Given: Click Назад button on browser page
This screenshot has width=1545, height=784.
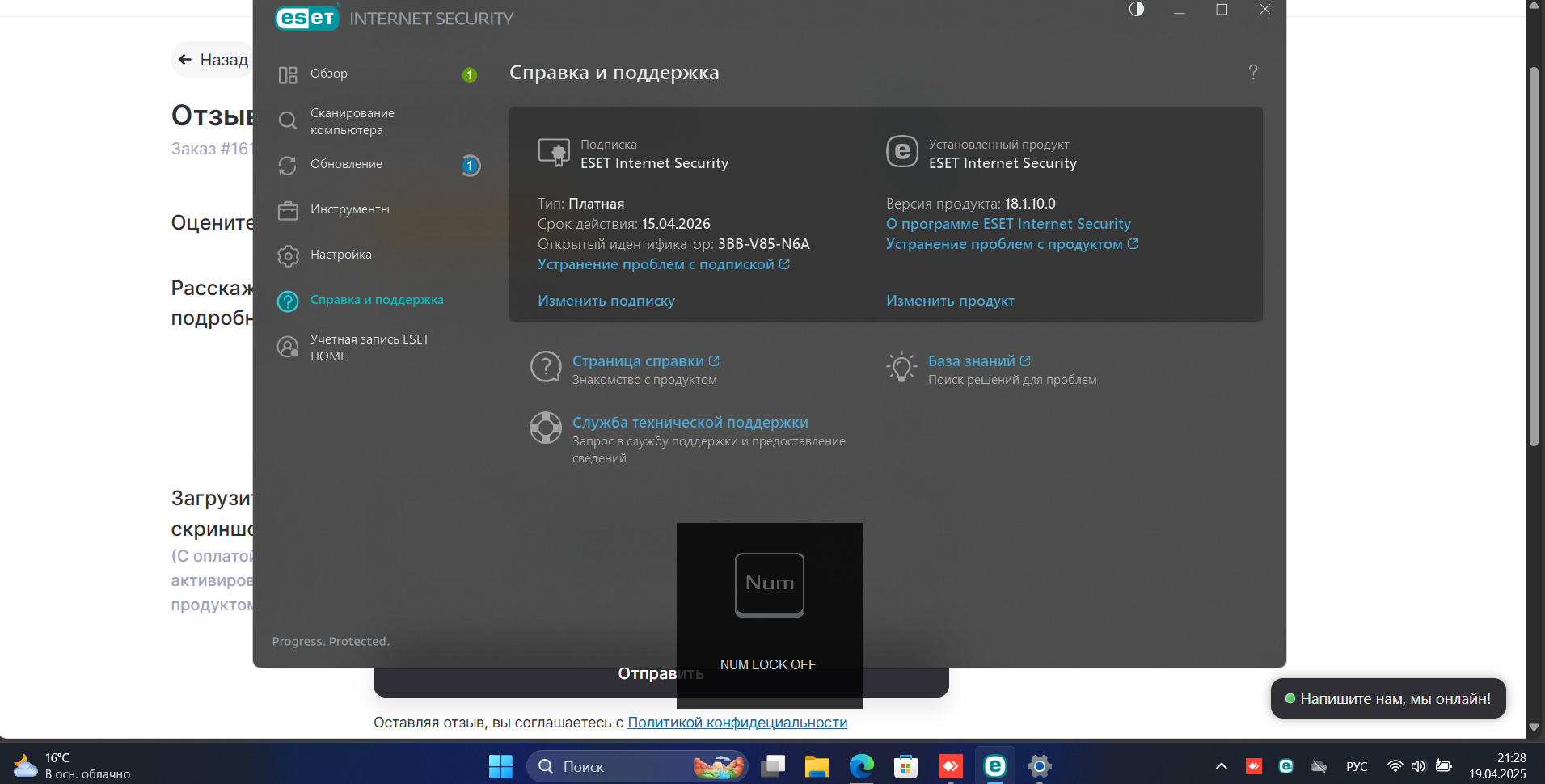Looking at the screenshot, I should (213, 60).
